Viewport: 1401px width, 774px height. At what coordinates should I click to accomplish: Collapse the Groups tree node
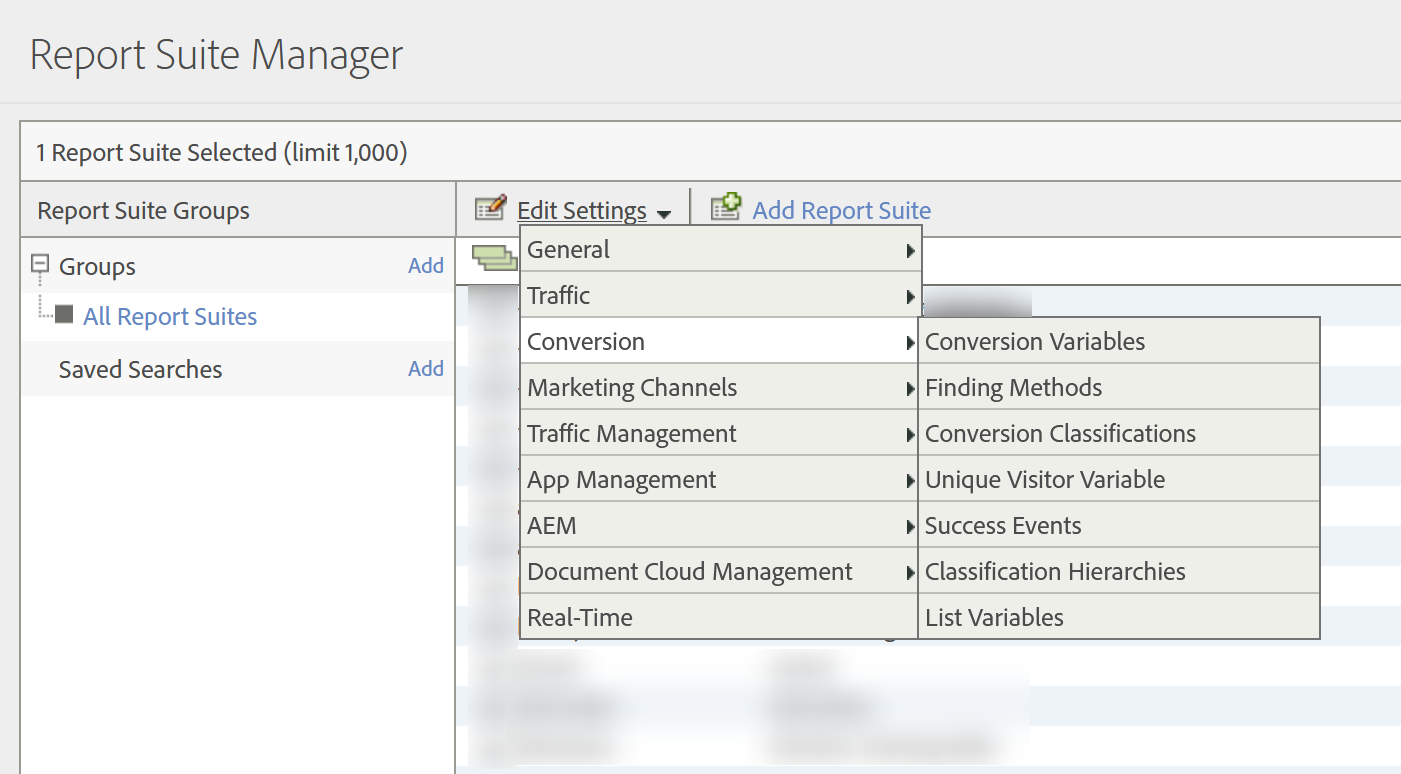pos(40,265)
